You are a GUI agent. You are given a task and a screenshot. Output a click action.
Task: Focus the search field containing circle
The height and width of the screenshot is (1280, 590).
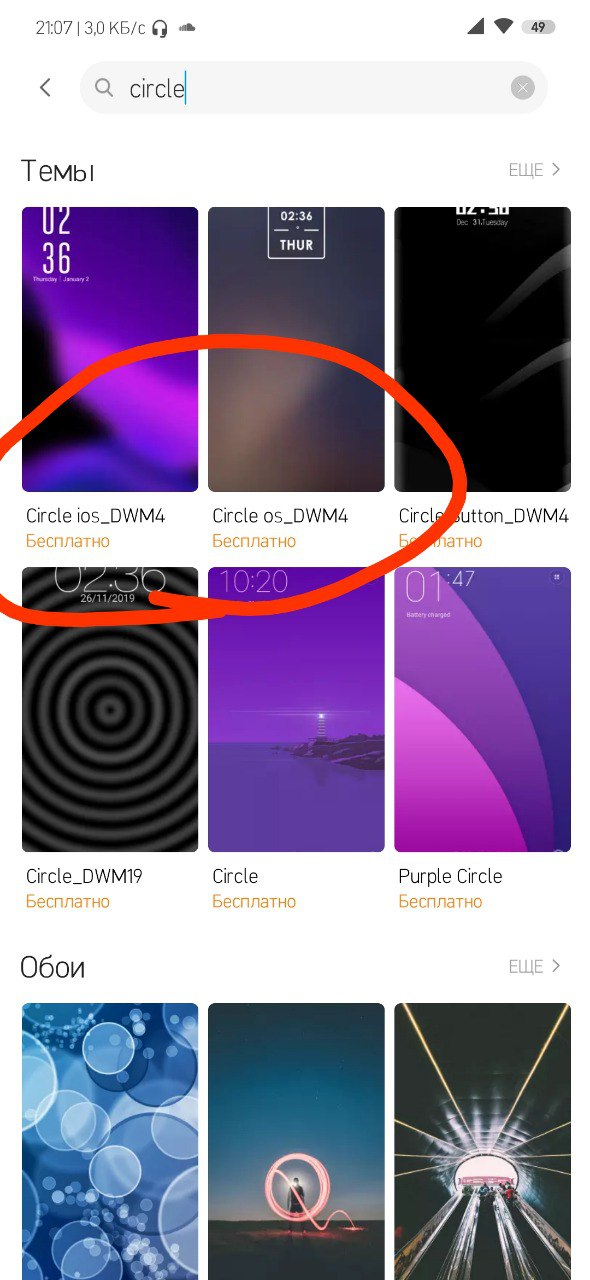(x=314, y=88)
